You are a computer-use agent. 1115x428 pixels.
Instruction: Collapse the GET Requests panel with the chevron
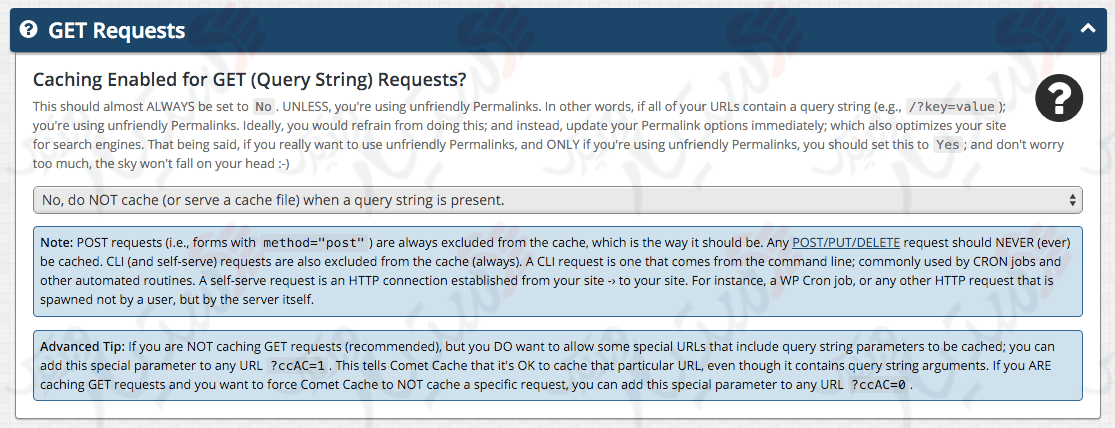click(x=1087, y=29)
